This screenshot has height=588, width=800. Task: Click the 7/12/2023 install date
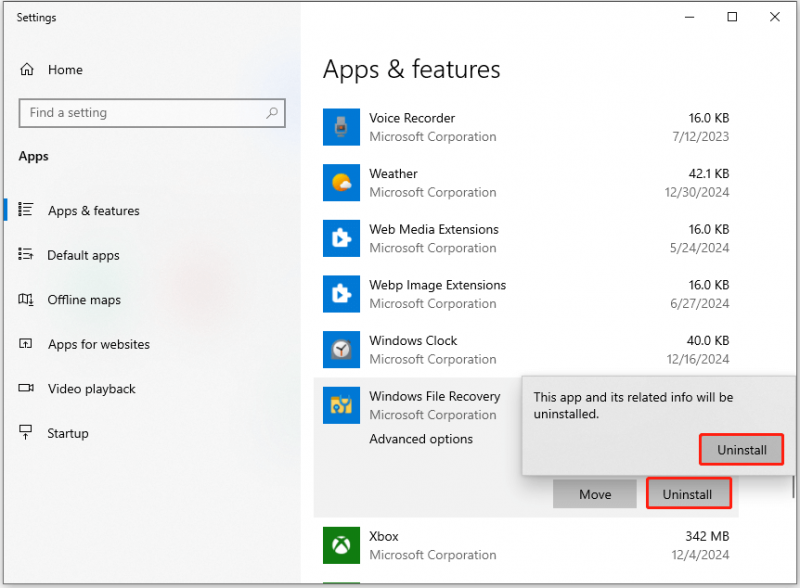point(701,137)
